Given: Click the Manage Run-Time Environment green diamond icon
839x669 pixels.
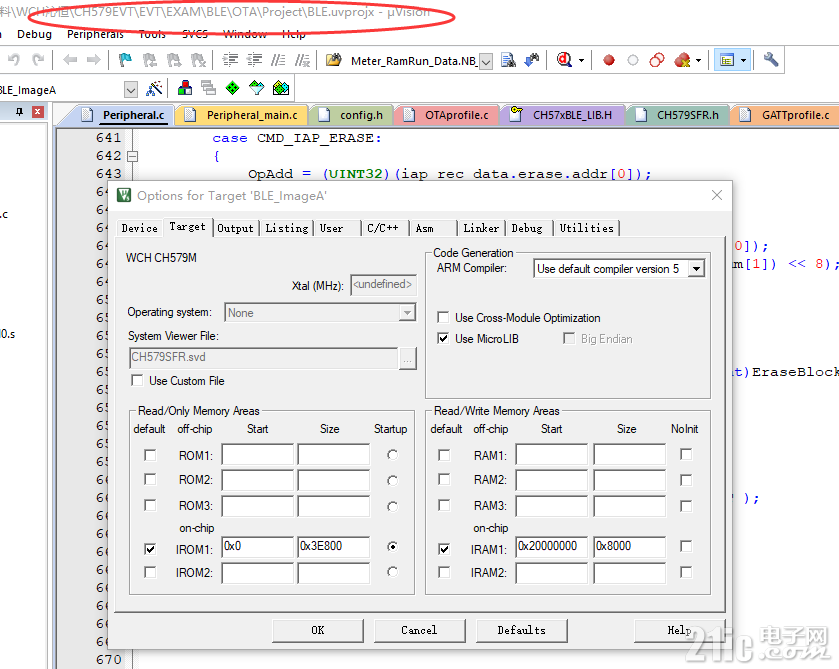Looking at the screenshot, I should [x=232, y=88].
